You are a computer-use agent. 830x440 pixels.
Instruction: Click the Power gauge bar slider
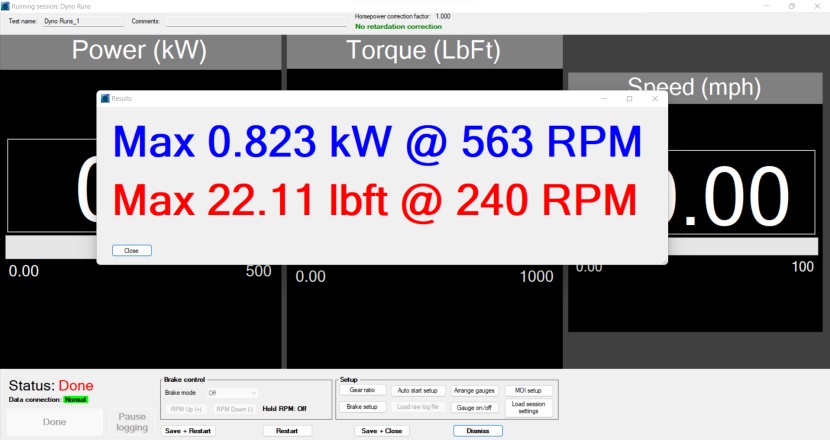coord(51,247)
